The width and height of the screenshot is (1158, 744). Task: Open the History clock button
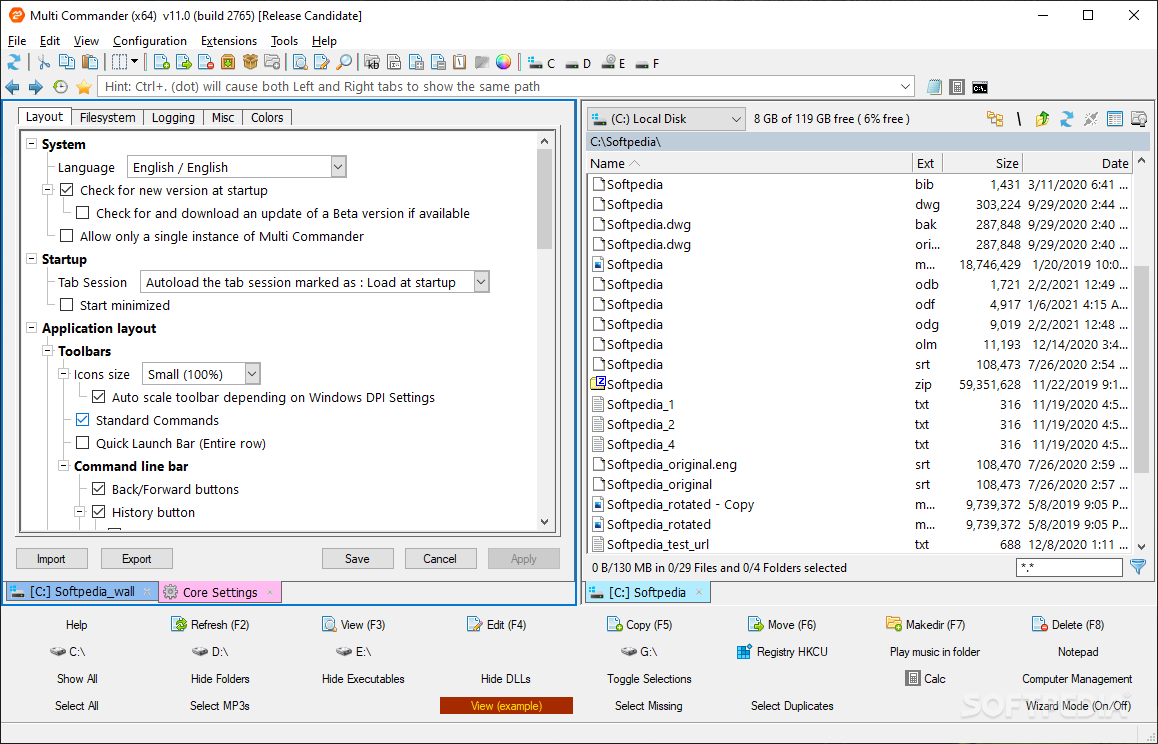click(x=61, y=87)
